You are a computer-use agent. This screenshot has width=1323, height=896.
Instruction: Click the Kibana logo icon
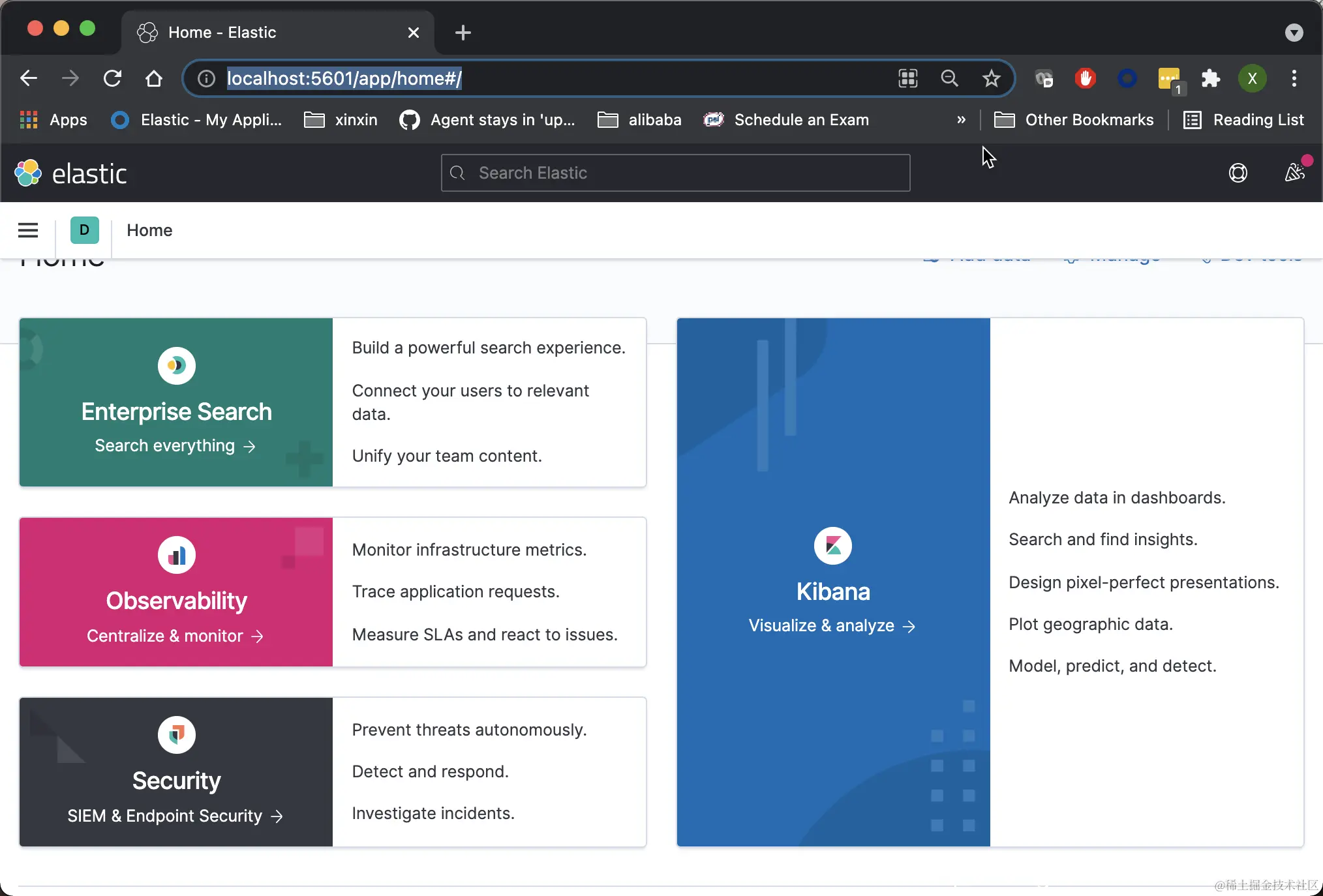[x=833, y=546]
